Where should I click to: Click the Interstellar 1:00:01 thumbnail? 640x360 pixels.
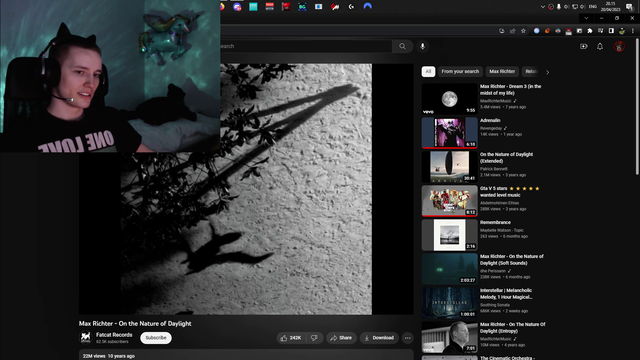(449, 303)
